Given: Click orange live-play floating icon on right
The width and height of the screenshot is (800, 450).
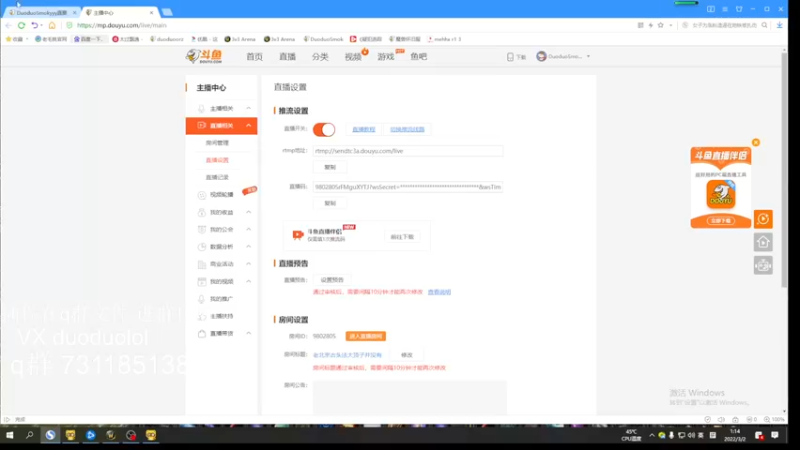Looking at the screenshot, I should (x=763, y=219).
